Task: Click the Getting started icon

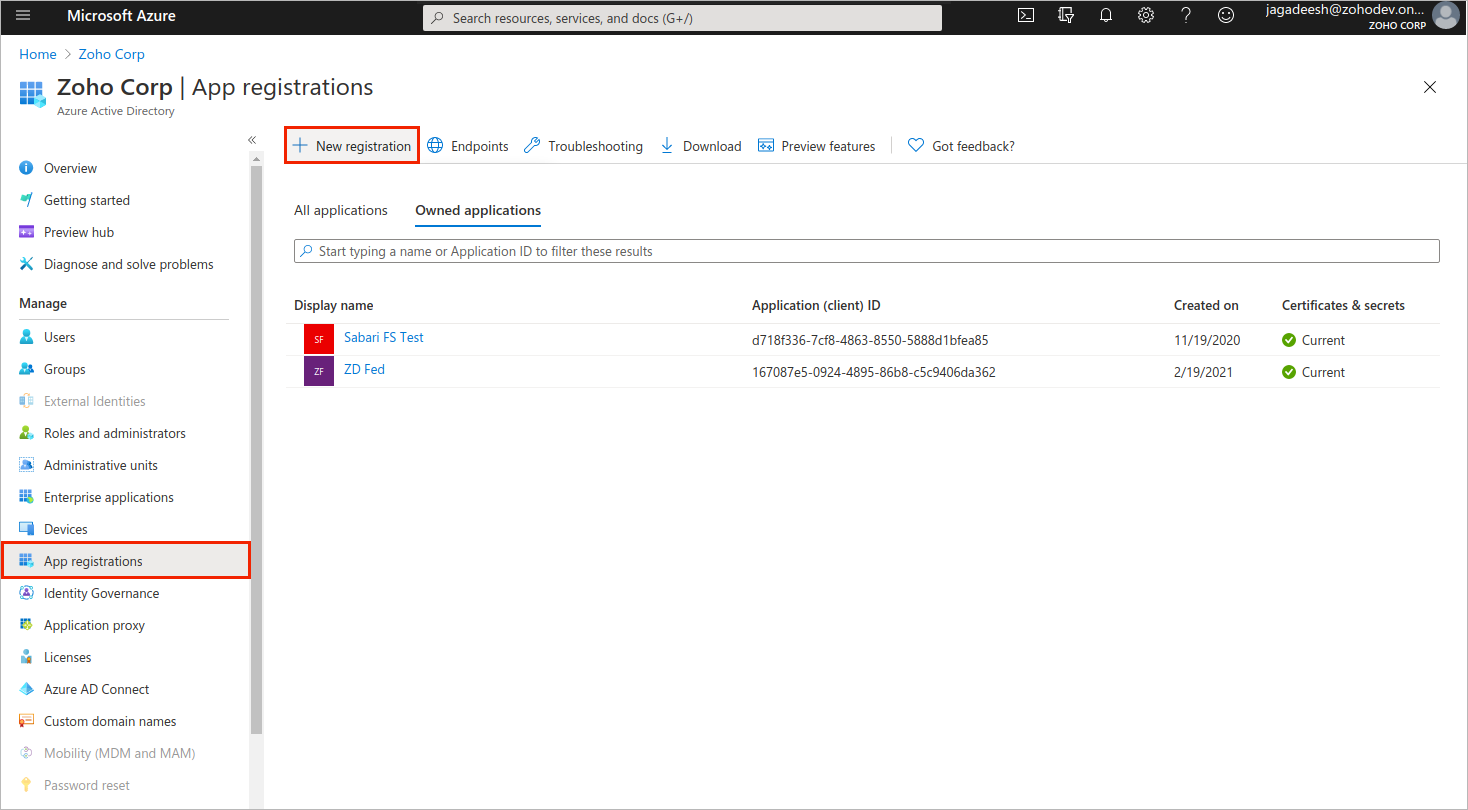Action: [27, 200]
